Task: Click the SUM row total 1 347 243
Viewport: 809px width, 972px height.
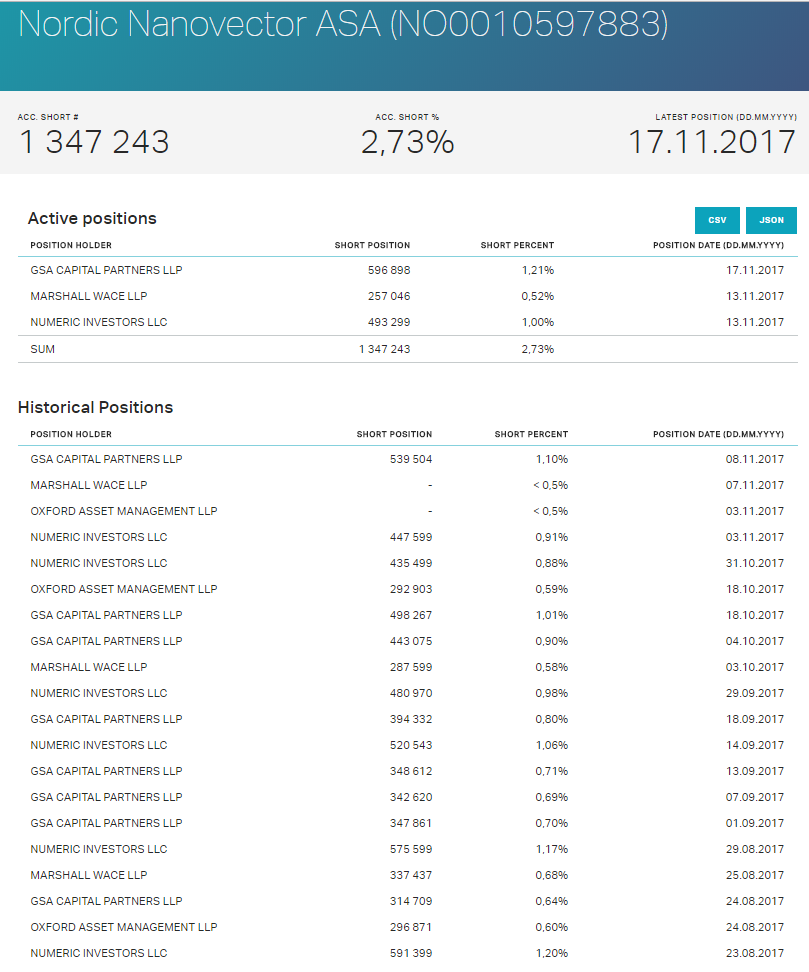Action: click(x=384, y=349)
